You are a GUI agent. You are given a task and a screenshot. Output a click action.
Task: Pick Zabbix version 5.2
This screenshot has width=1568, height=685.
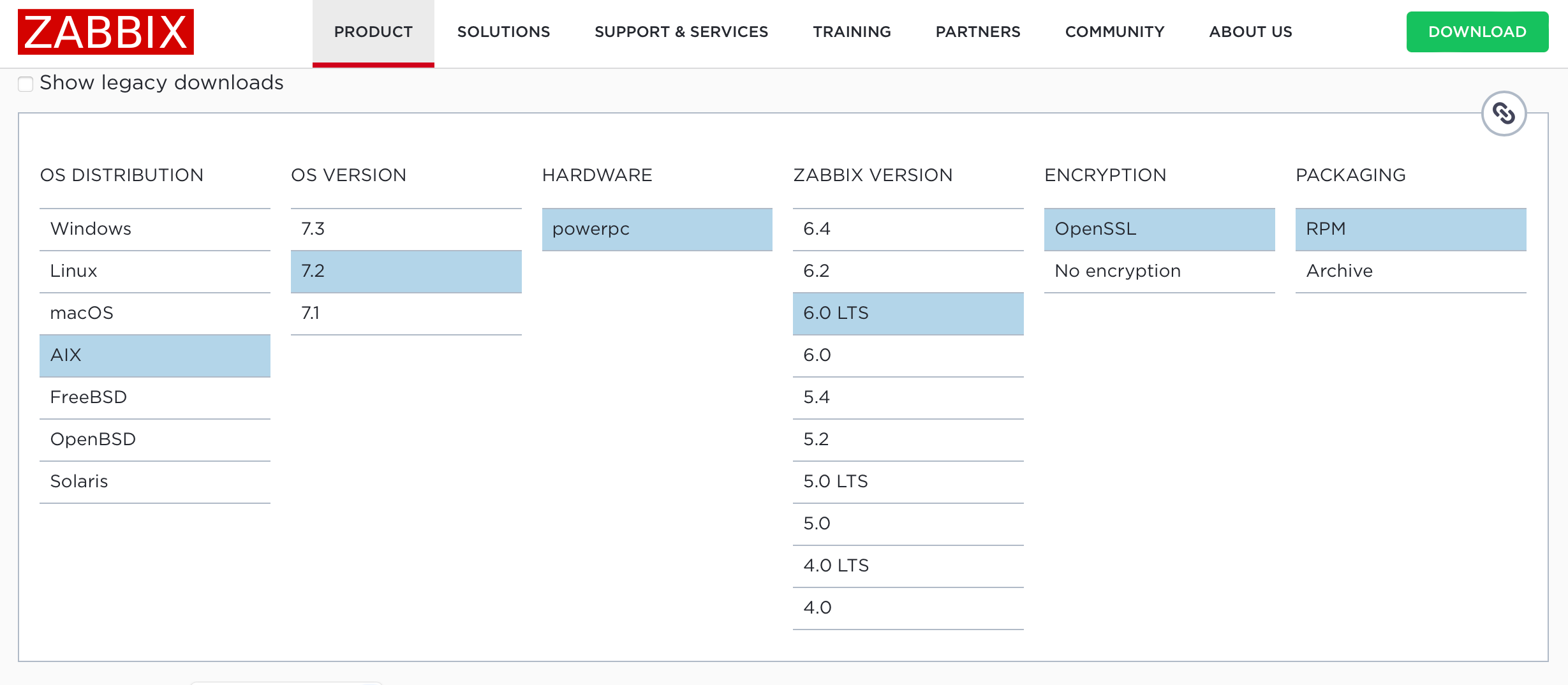click(x=908, y=440)
